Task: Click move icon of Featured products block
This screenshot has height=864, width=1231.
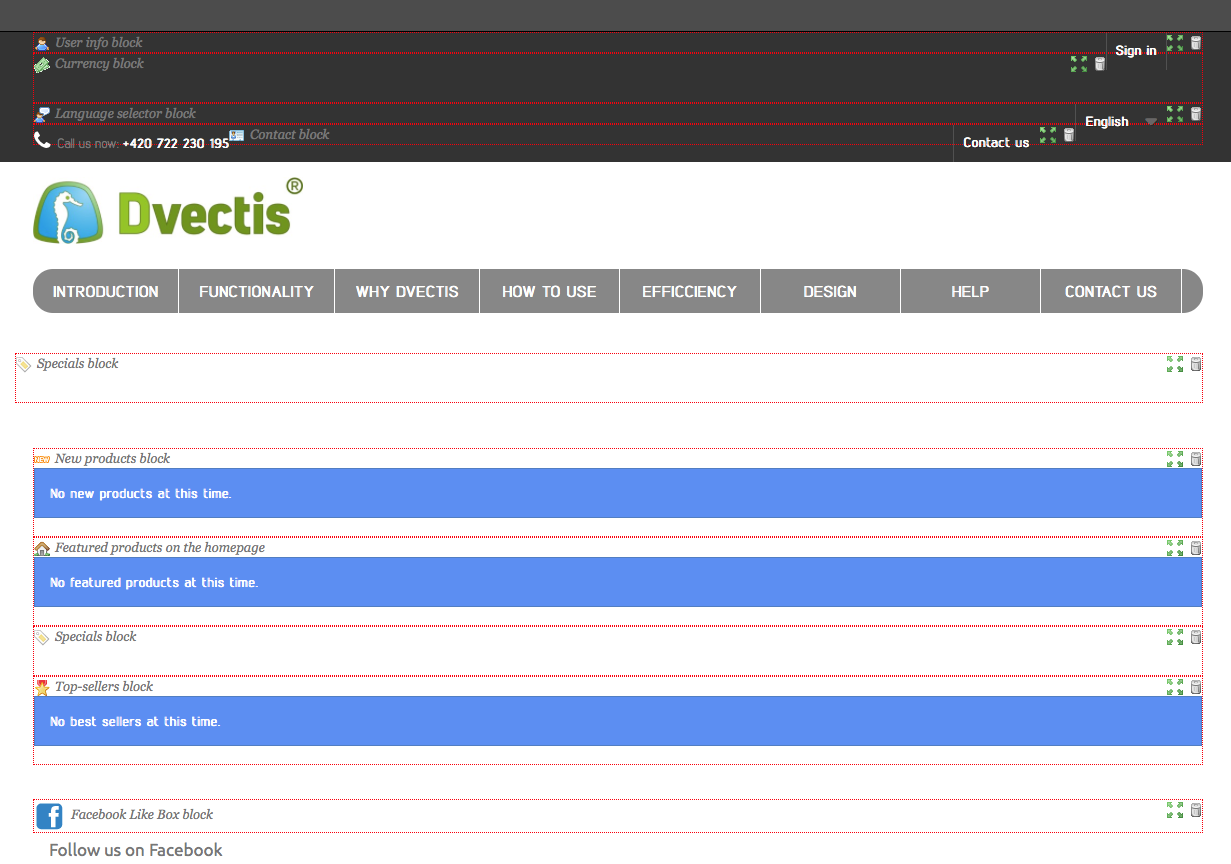Action: point(1175,548)
